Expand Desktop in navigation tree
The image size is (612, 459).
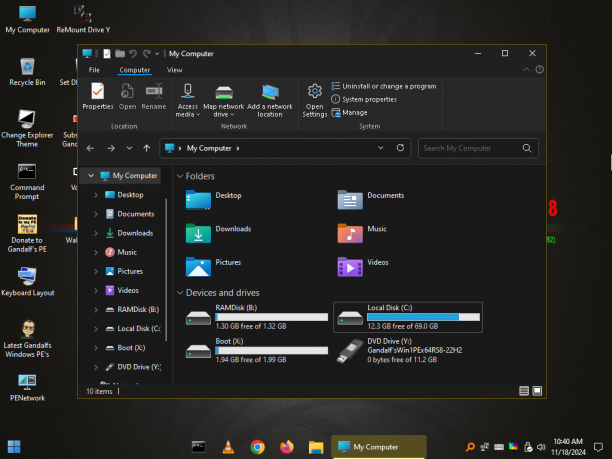(96, 195)
